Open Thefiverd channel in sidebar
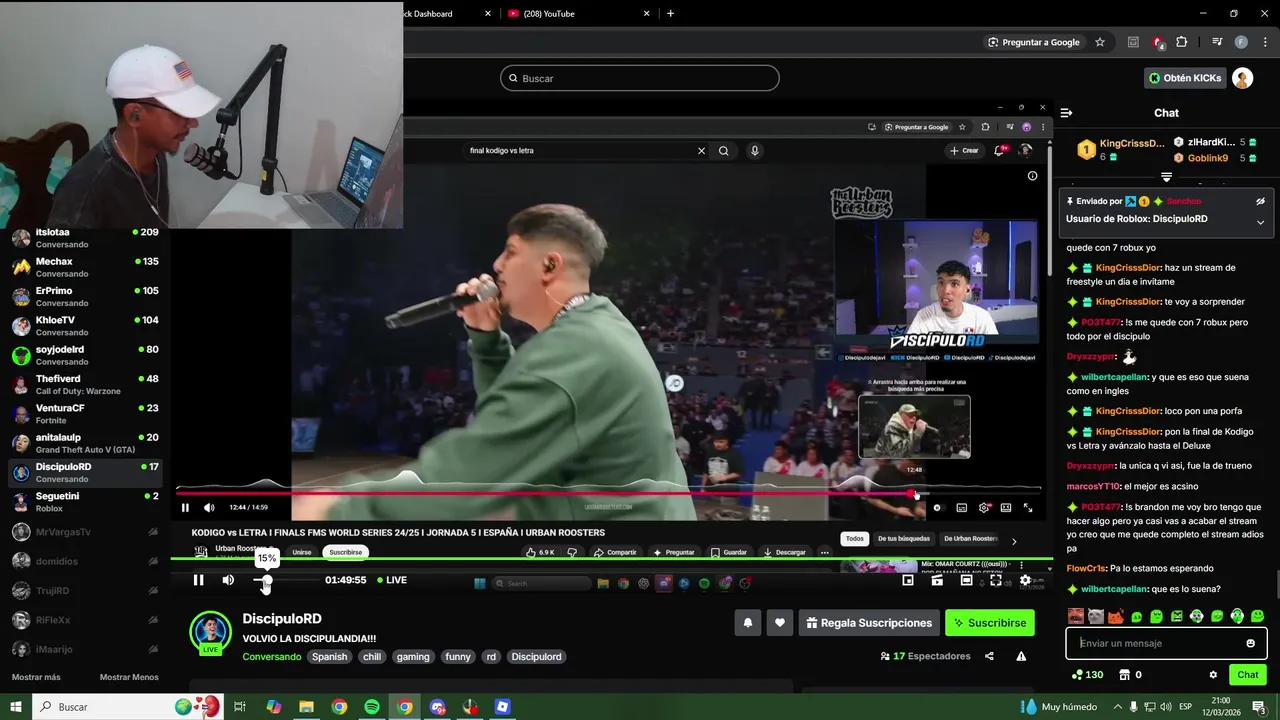Screen dimensions: 1280x720 (x=85, y=385)
